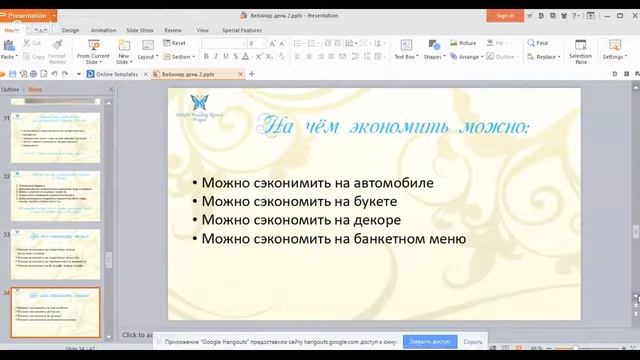640x360 pixels.
Task: Toggle Underline formatting
Action: 226,56
